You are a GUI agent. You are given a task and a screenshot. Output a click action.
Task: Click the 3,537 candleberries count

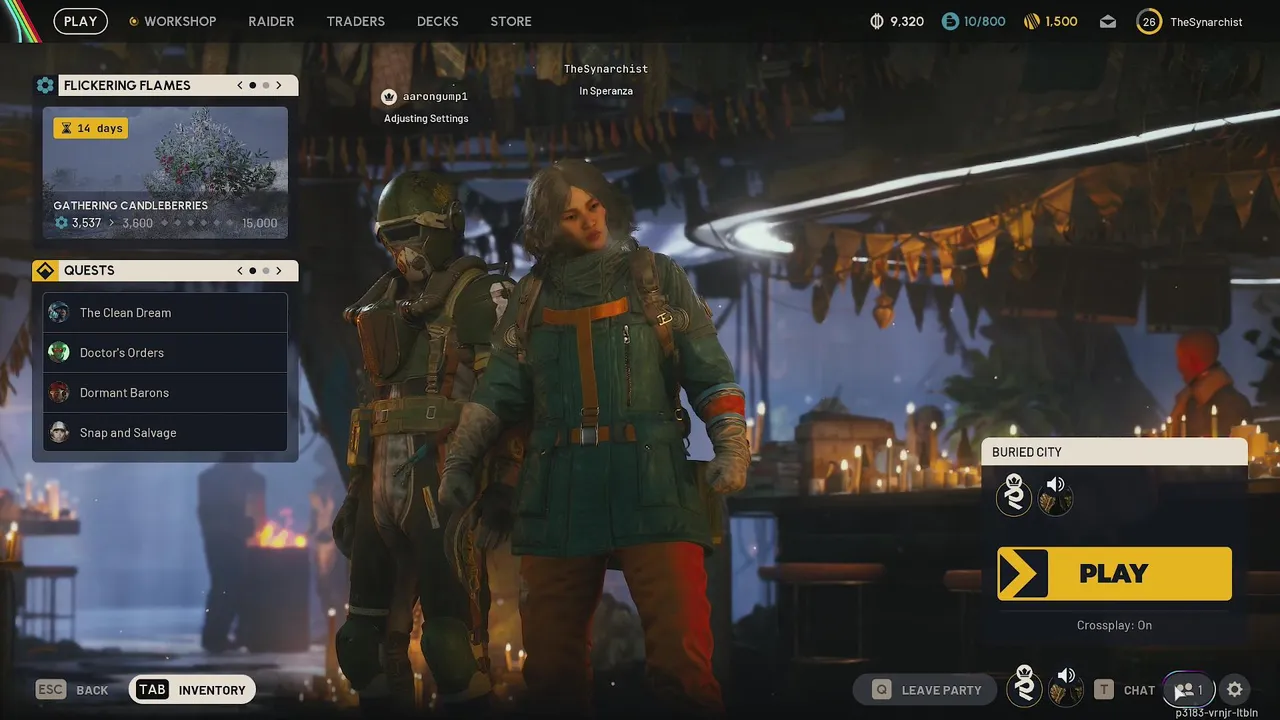pyautogui.click(x=87, y=223)
